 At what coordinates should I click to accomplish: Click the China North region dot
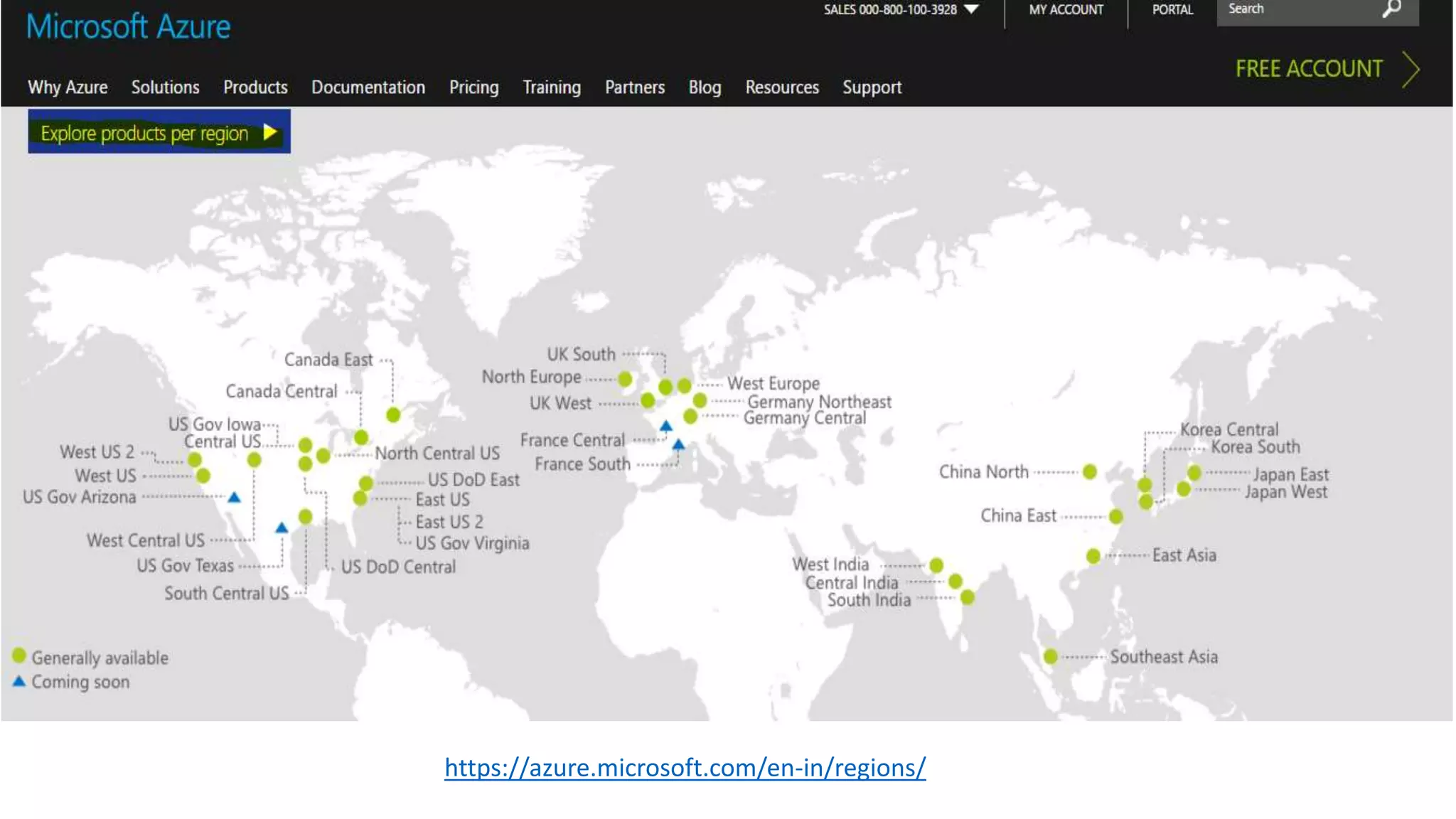[x=1090, y=472]
